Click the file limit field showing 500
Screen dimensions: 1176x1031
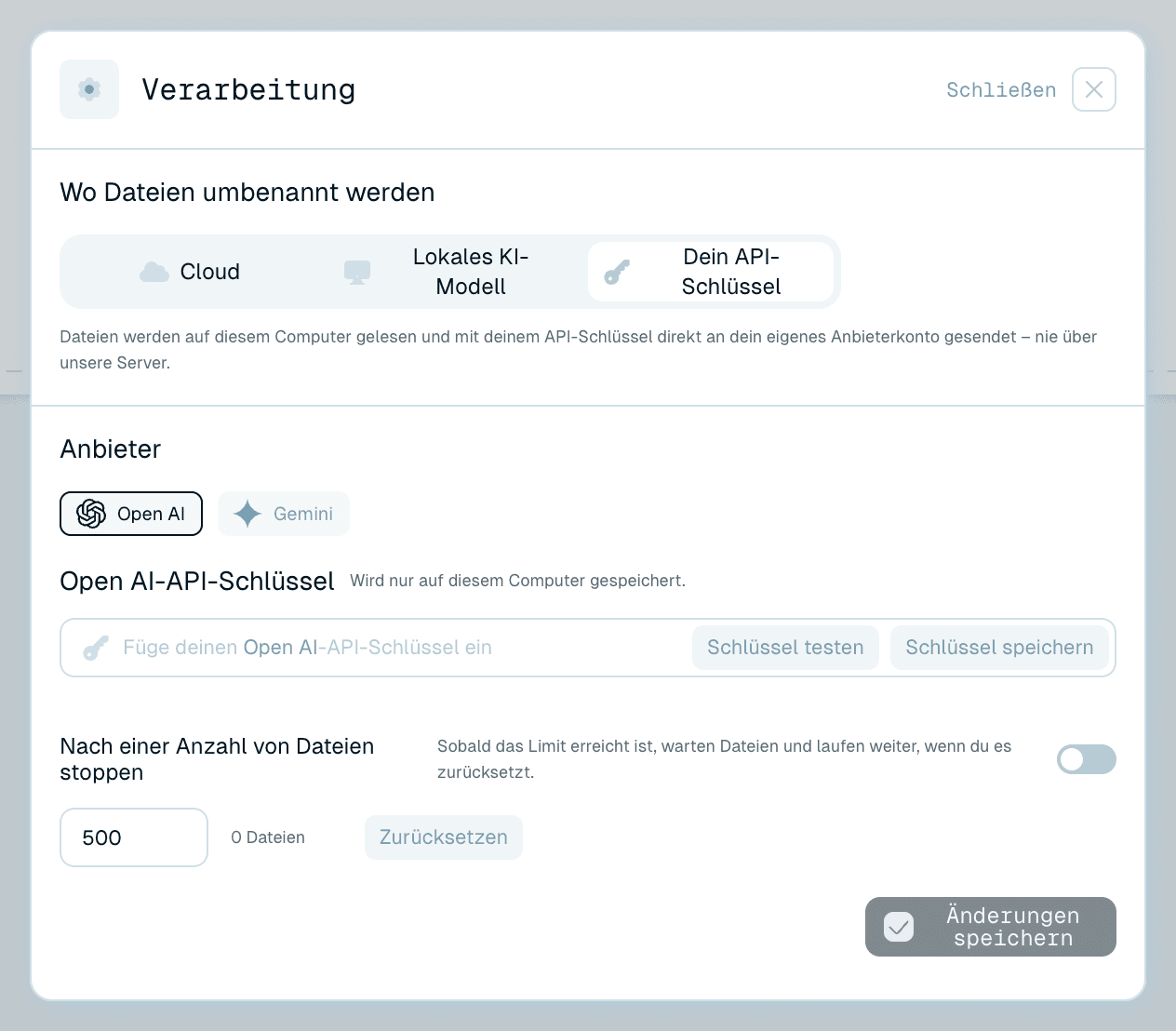(x=134, y=837)
